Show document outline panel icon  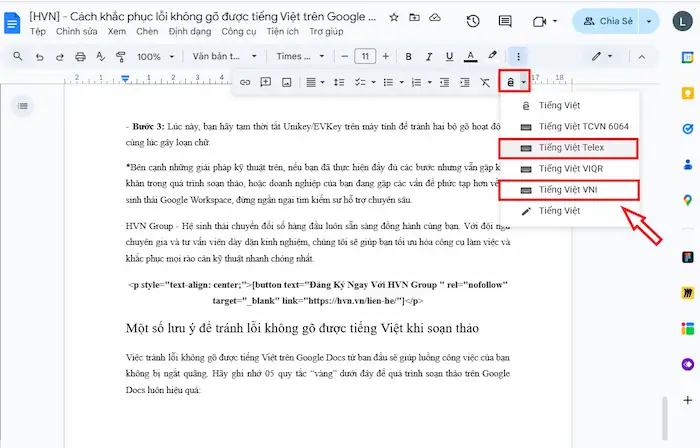click(23, 105)
